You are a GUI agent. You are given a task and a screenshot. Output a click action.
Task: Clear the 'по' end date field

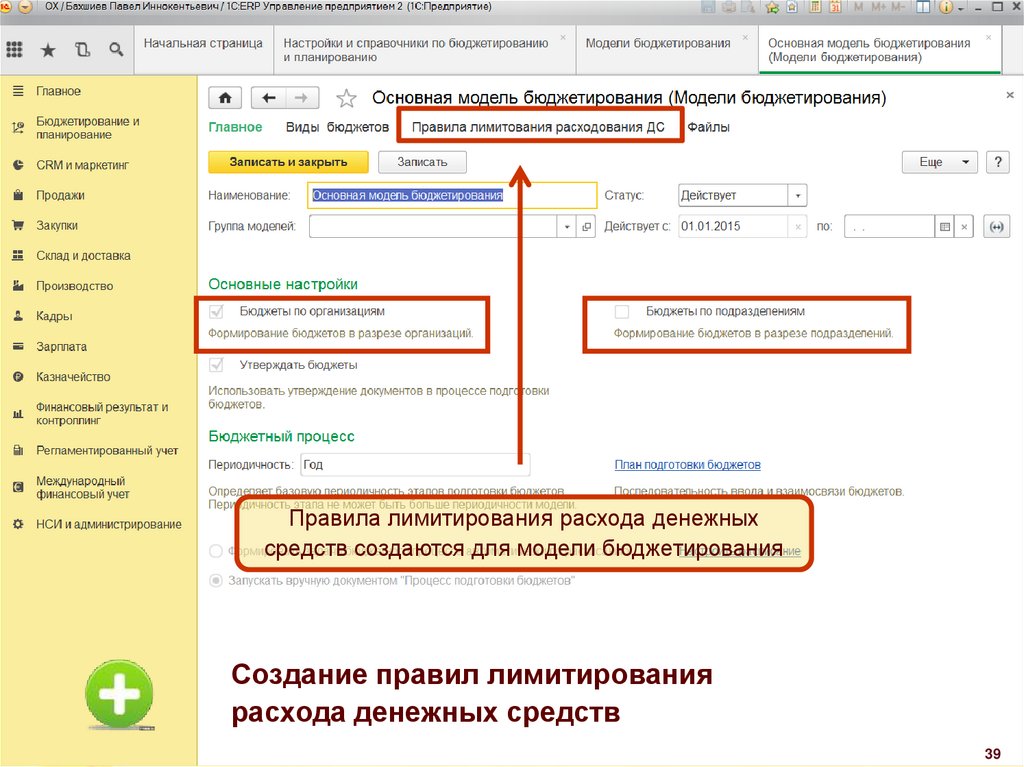click(964, 227)
